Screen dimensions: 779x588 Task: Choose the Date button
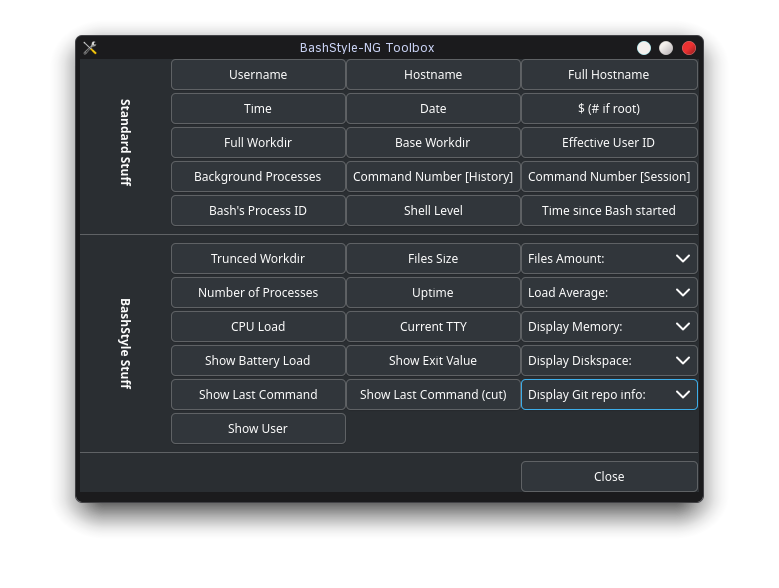(433, 108)
